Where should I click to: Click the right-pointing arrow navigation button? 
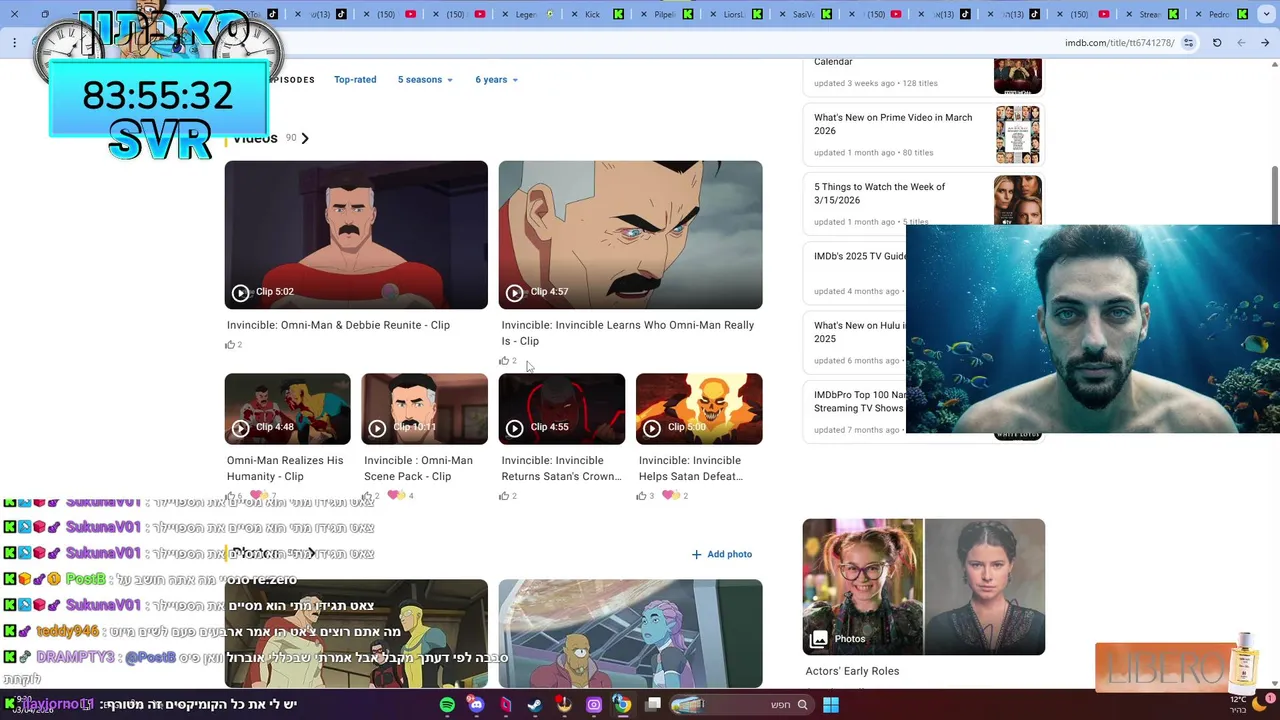pos(1266,43)
